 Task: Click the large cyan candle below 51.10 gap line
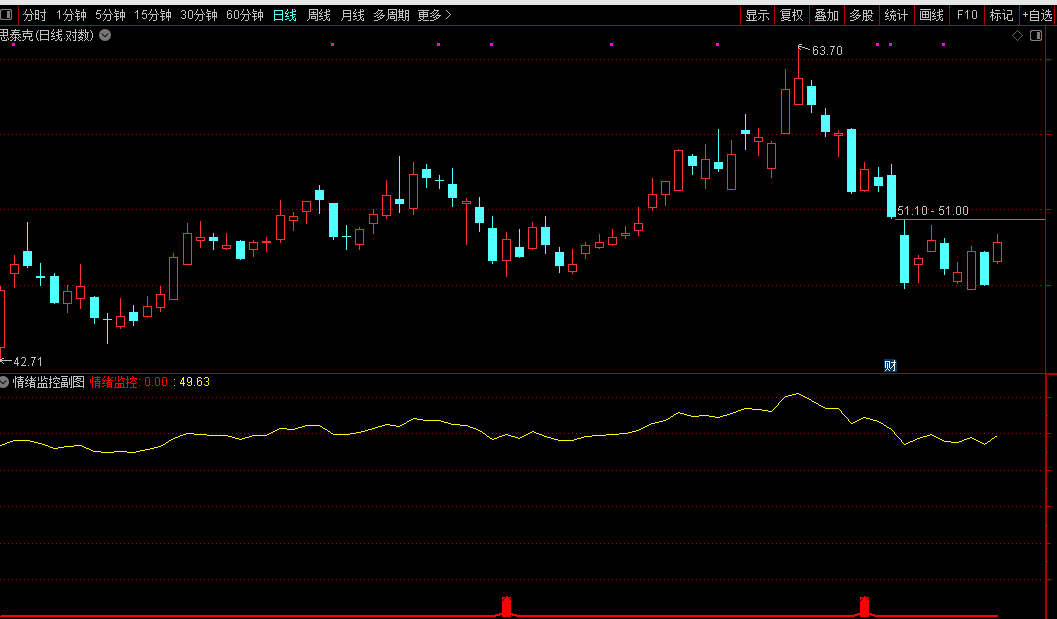pyautogui.click(x=904, y=259)
